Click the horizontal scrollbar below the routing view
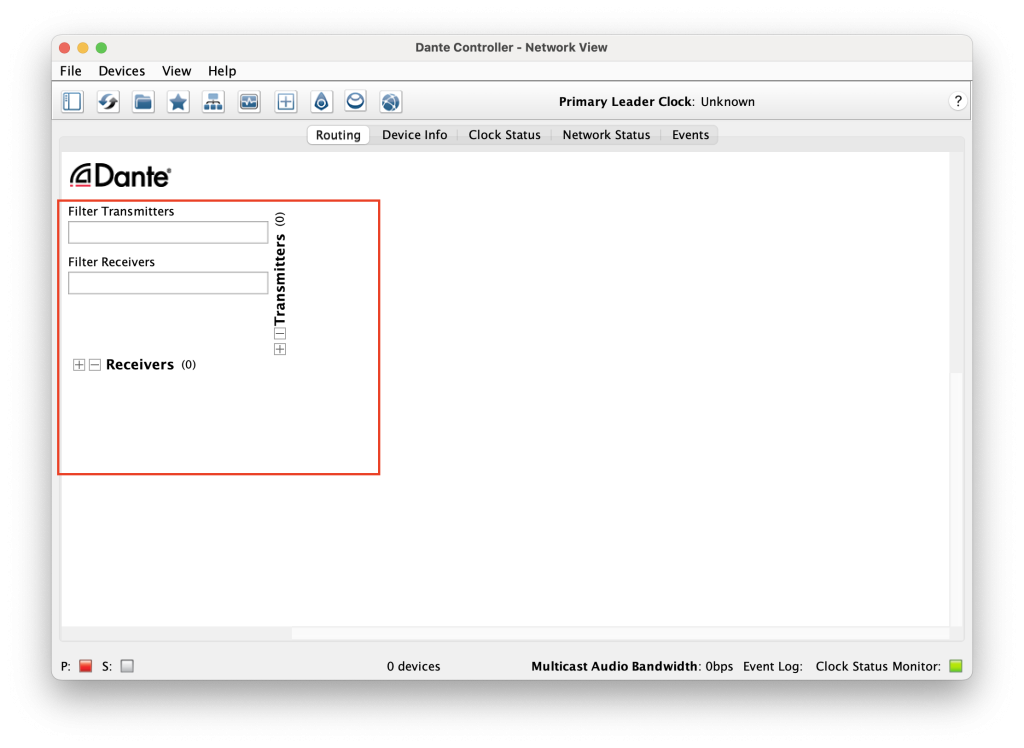1024x748 pixels. 505,634
